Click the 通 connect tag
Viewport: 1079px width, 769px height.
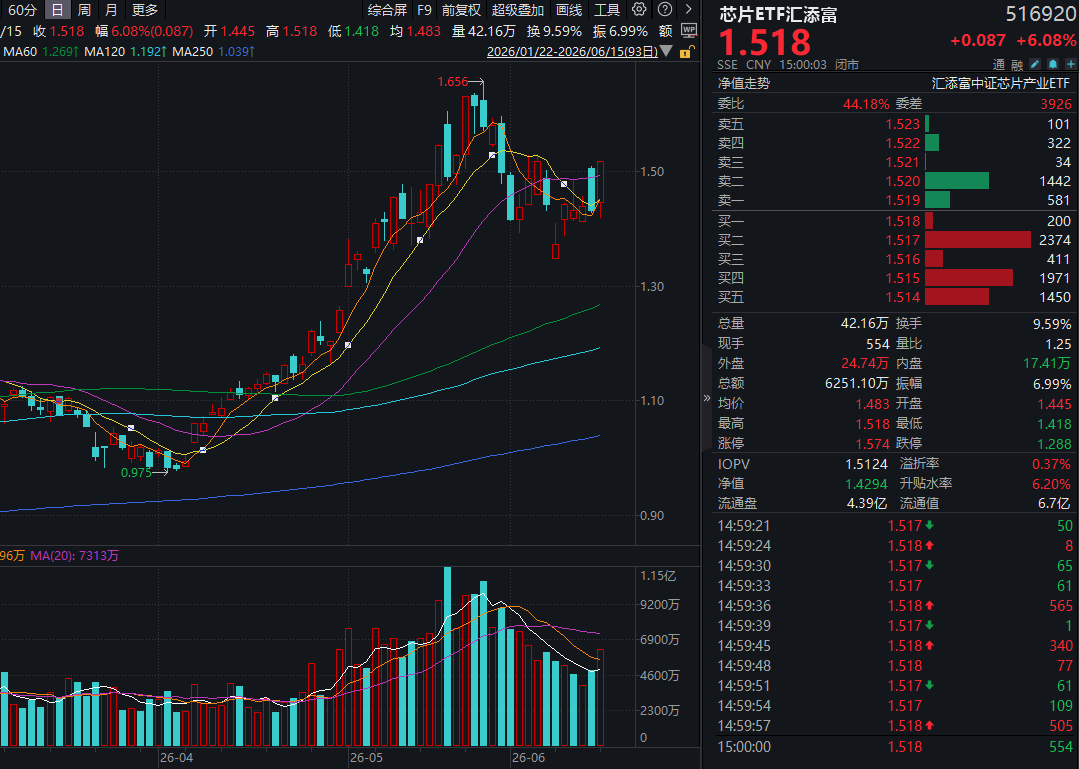pyautogui.click(x=999, y=65)
